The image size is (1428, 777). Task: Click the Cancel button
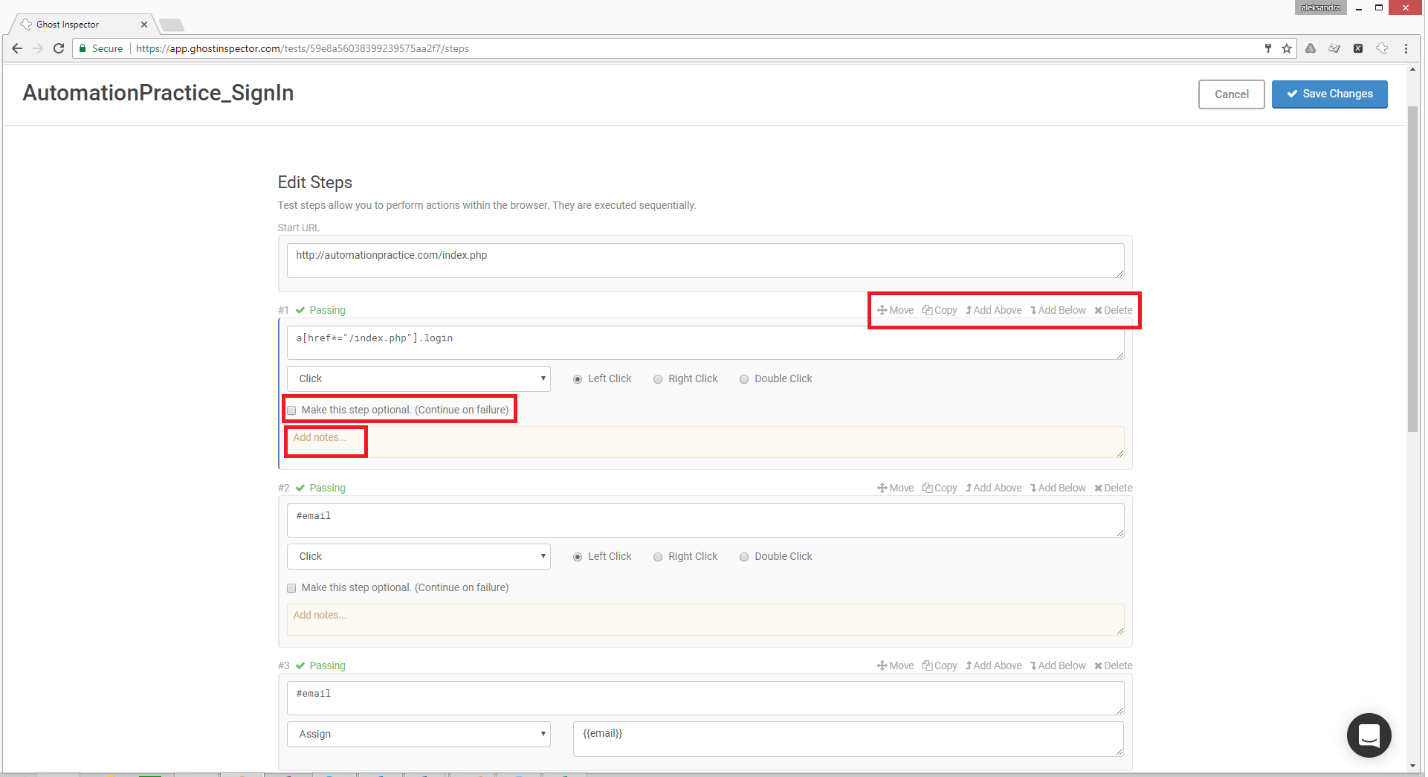point(1232,94)
